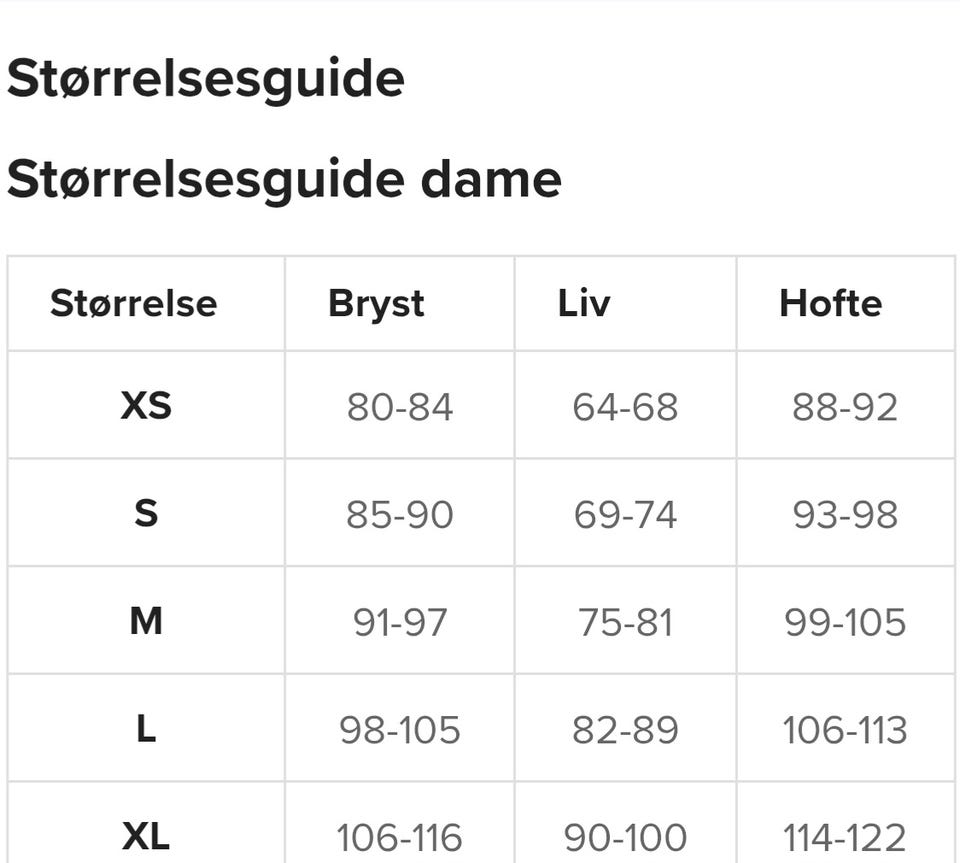This screenshot has height=863, width=960.
Task: Click M Liv value 75-81
Action: [x=625, y=622]
